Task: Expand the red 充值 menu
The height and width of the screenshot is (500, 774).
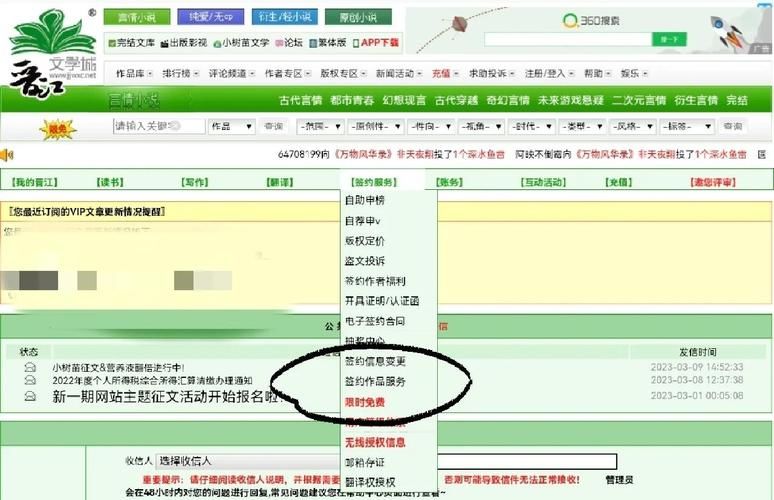Action: click(x=445, y=74)
